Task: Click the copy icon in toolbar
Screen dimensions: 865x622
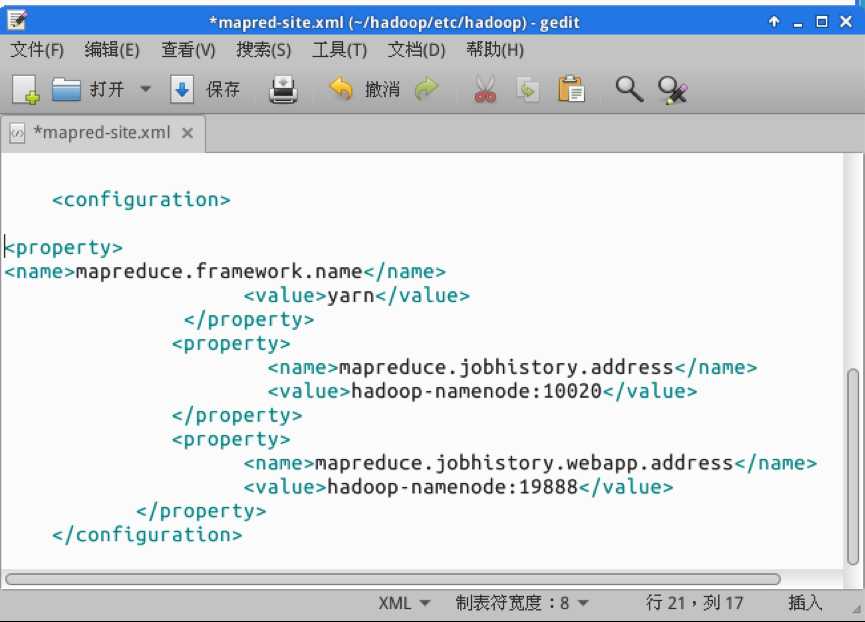Action: coord(528,89)
